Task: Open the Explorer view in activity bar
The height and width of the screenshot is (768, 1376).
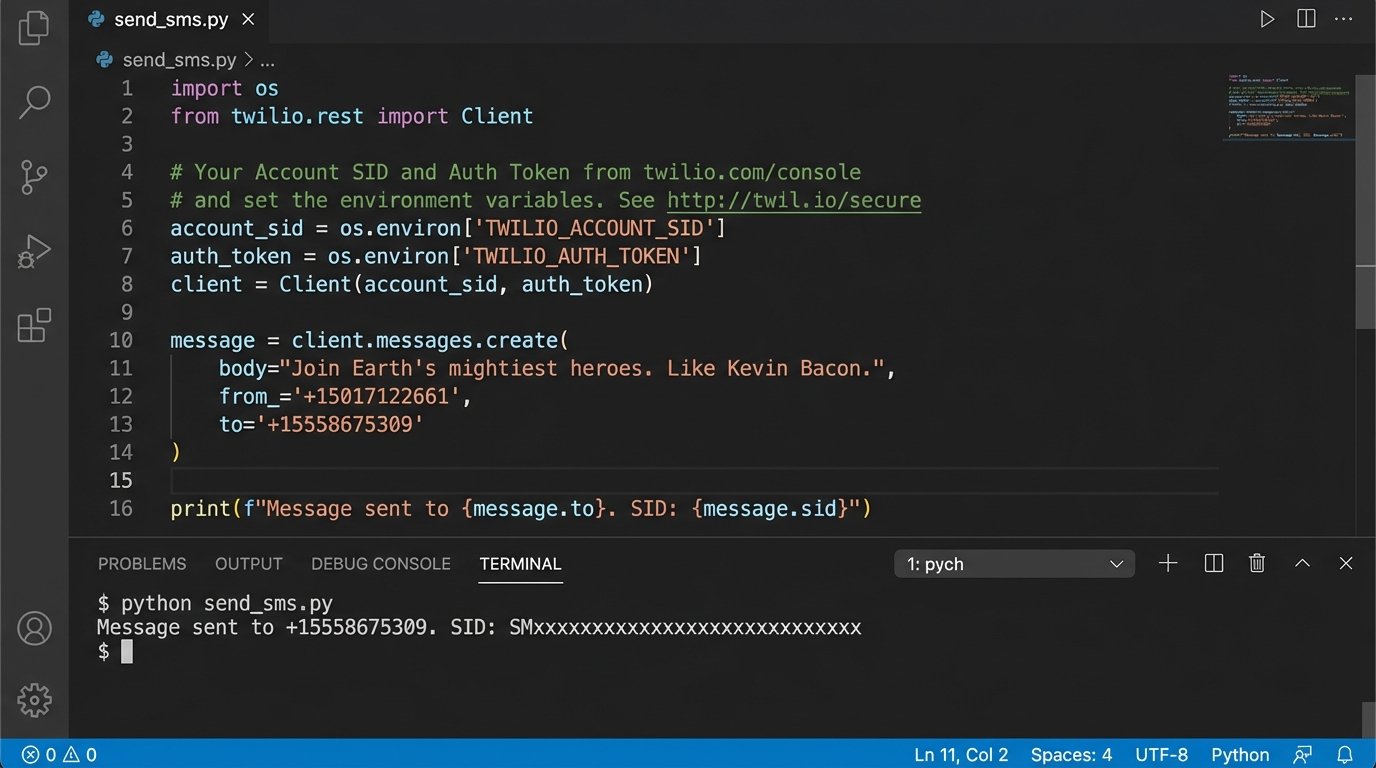Action: (x=34, y=28)
